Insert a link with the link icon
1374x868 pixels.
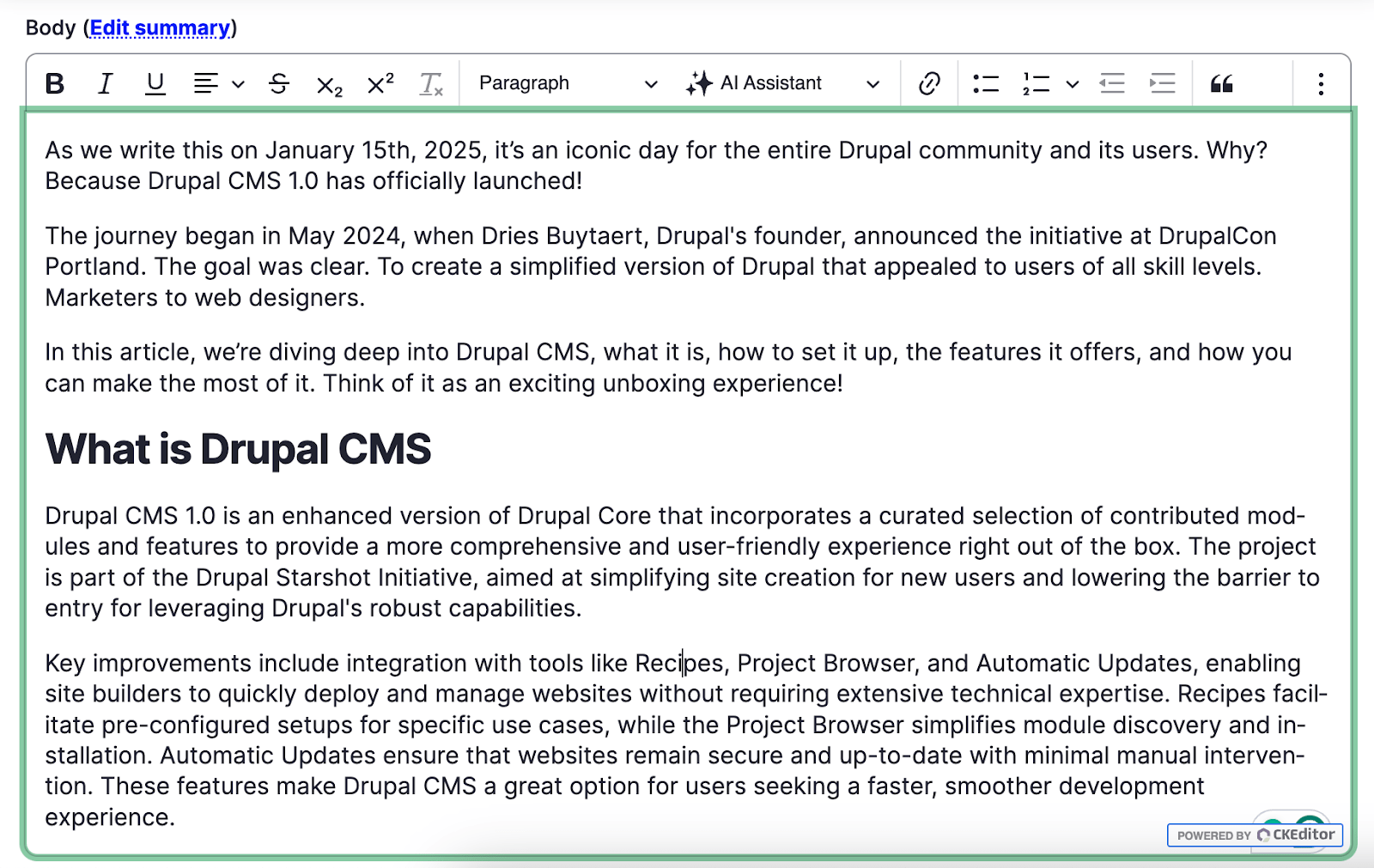pos(929,83)
